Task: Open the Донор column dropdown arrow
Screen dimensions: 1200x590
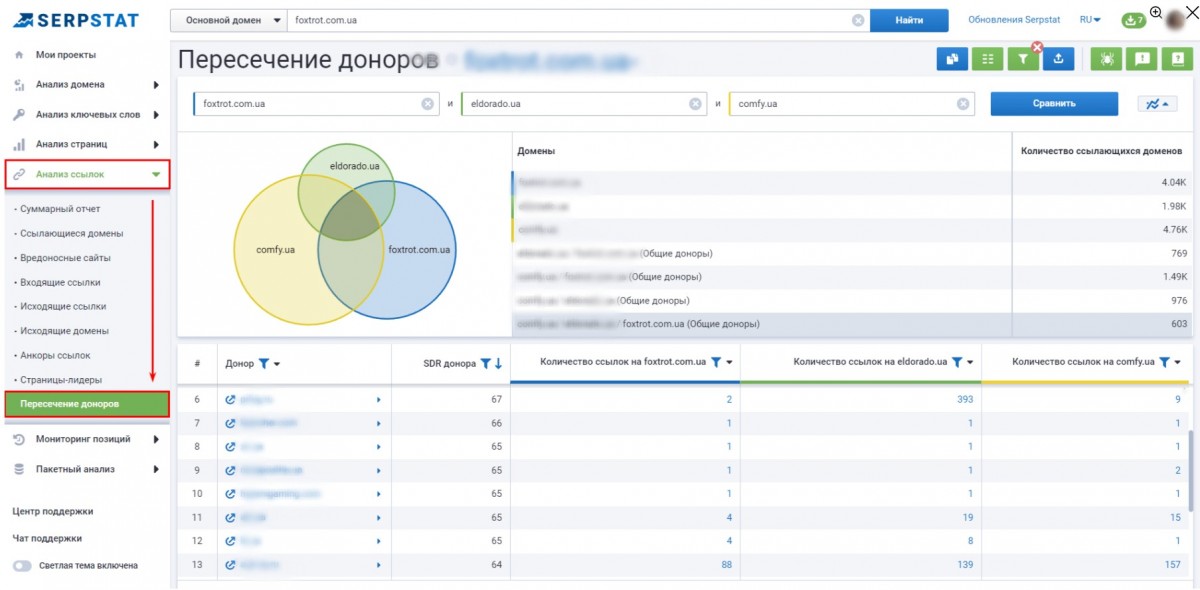Action: pyautogui.click(x=277, y=364)
